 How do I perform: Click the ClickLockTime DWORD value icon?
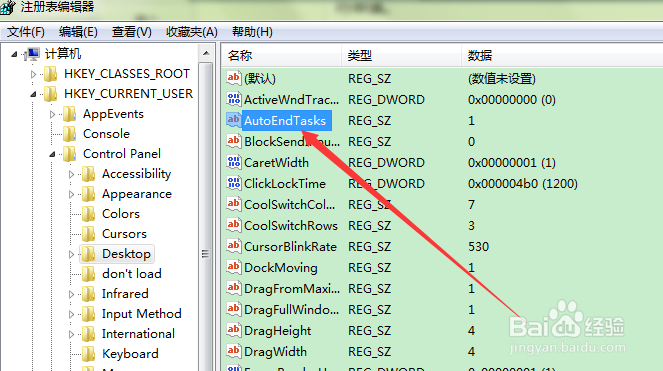point(234,183)
